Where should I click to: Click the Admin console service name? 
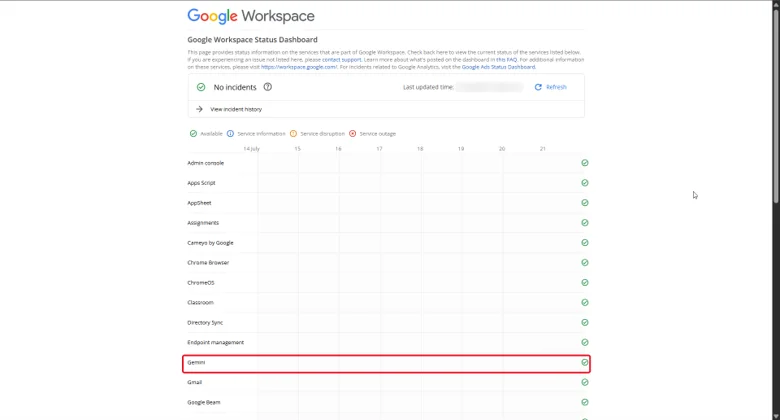point(205,163)
